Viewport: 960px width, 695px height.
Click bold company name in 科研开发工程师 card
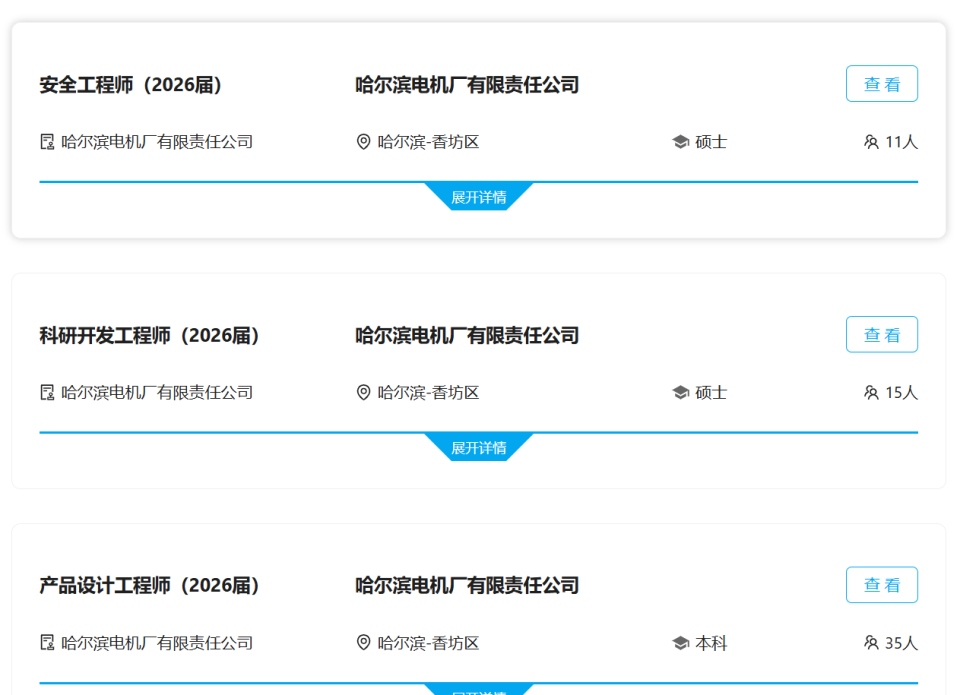pos(467,335)
